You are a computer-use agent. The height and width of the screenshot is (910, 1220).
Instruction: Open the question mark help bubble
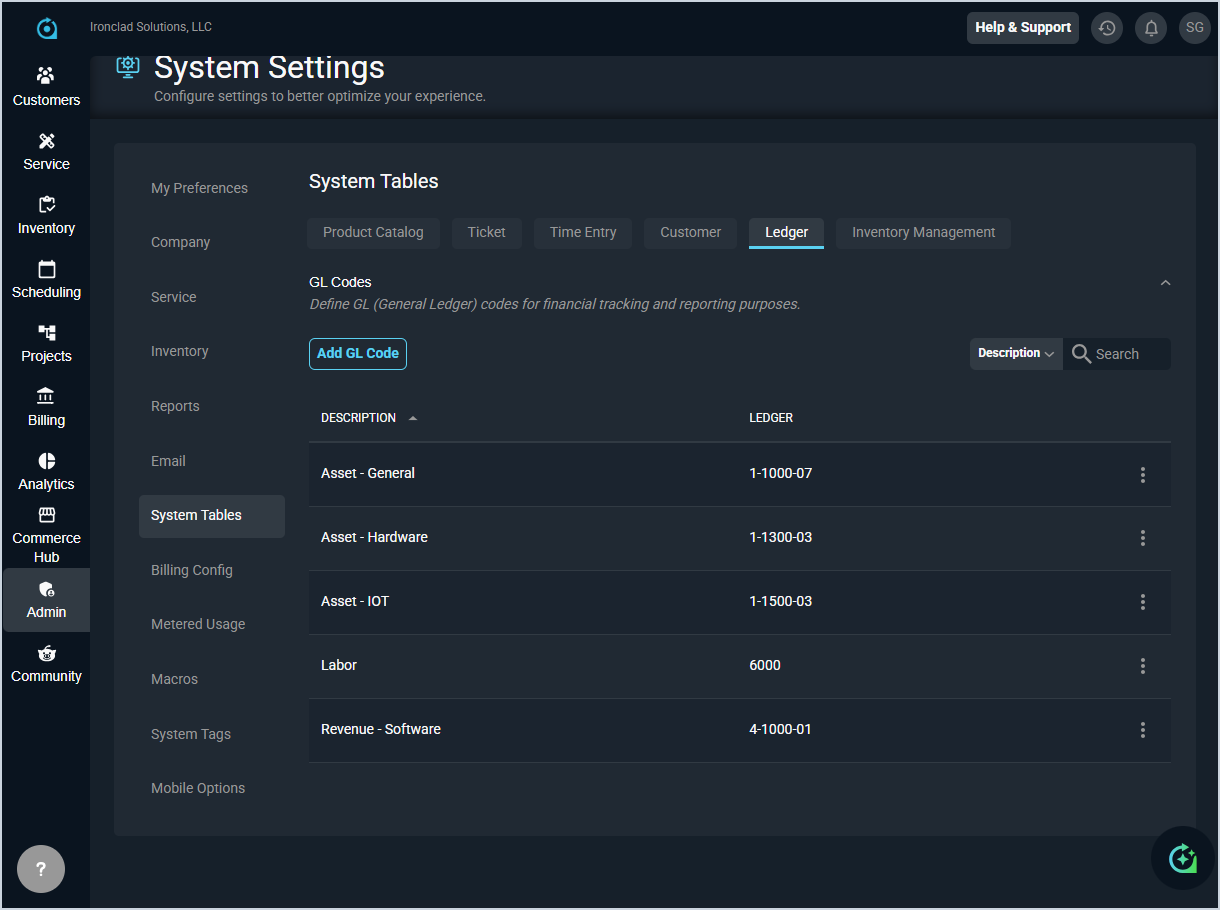(41, 869)
